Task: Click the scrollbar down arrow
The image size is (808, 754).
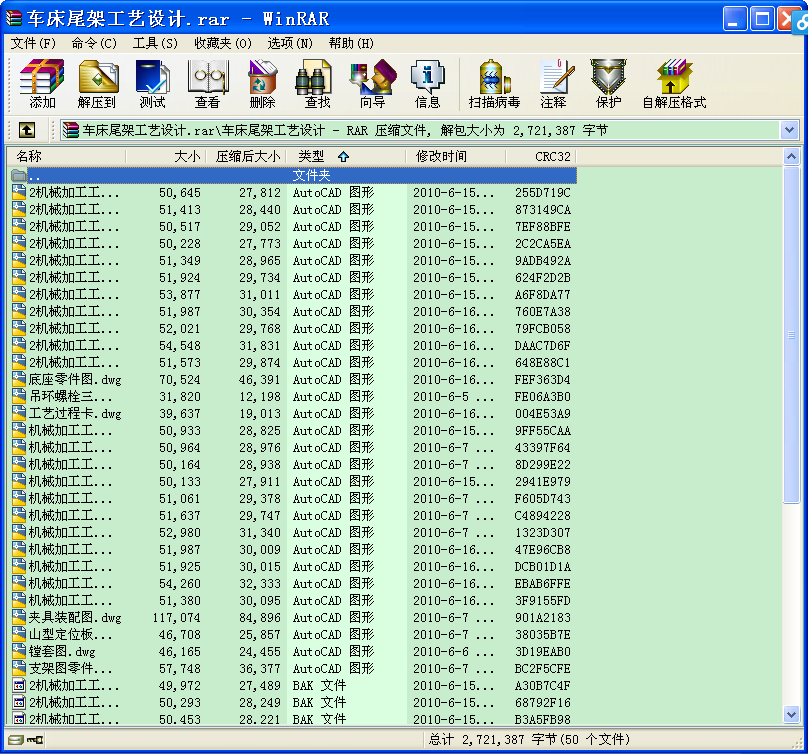Action: (x=791, y=714)
